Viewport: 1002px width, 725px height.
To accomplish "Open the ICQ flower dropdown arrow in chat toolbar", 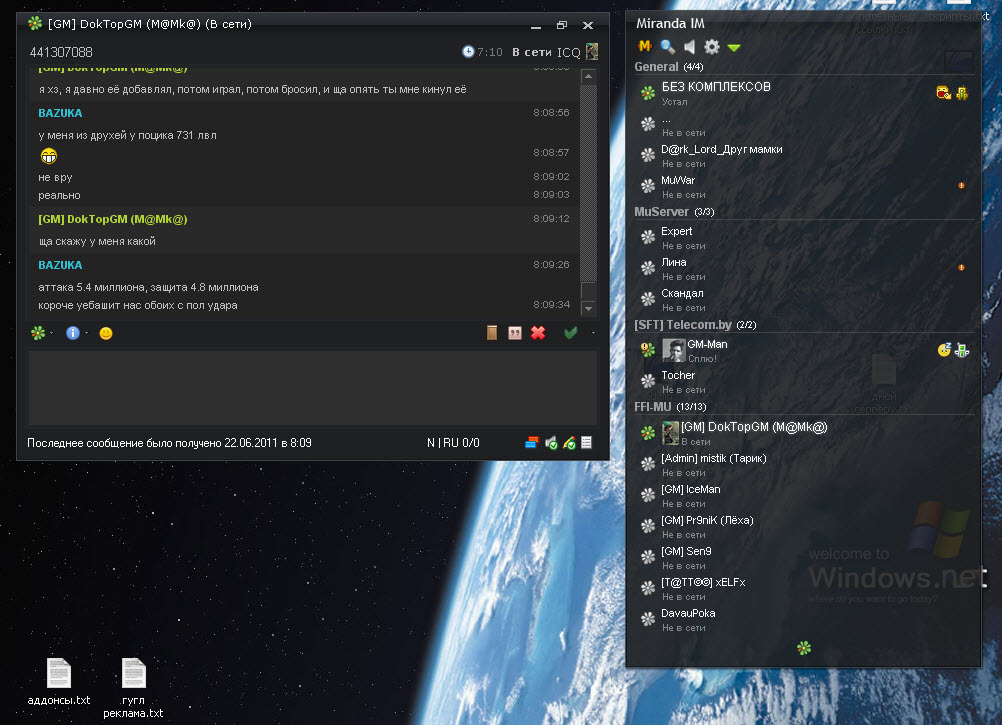I will coord(52,333).
